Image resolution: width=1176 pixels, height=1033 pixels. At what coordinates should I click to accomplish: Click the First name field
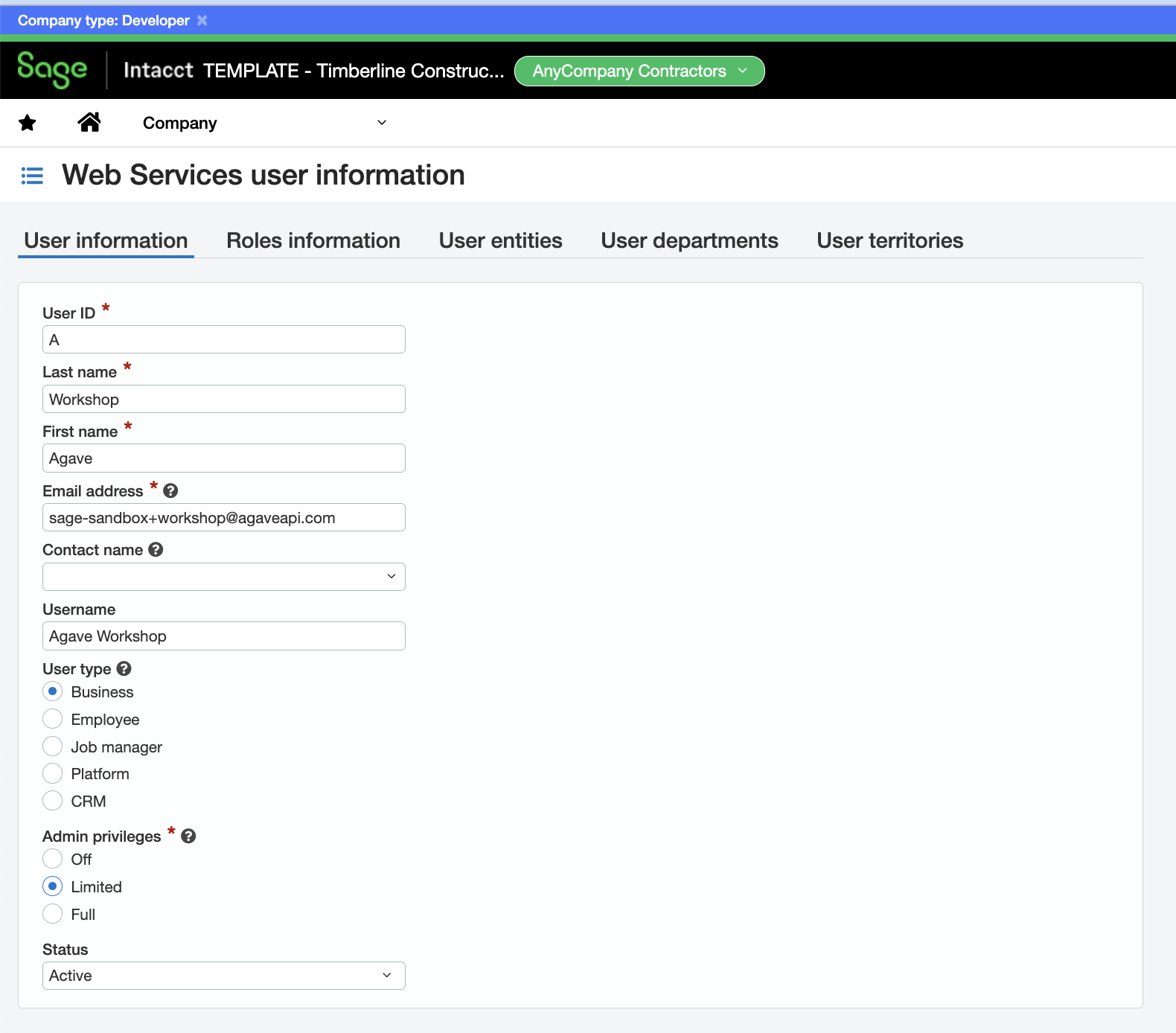coord(224,458)
